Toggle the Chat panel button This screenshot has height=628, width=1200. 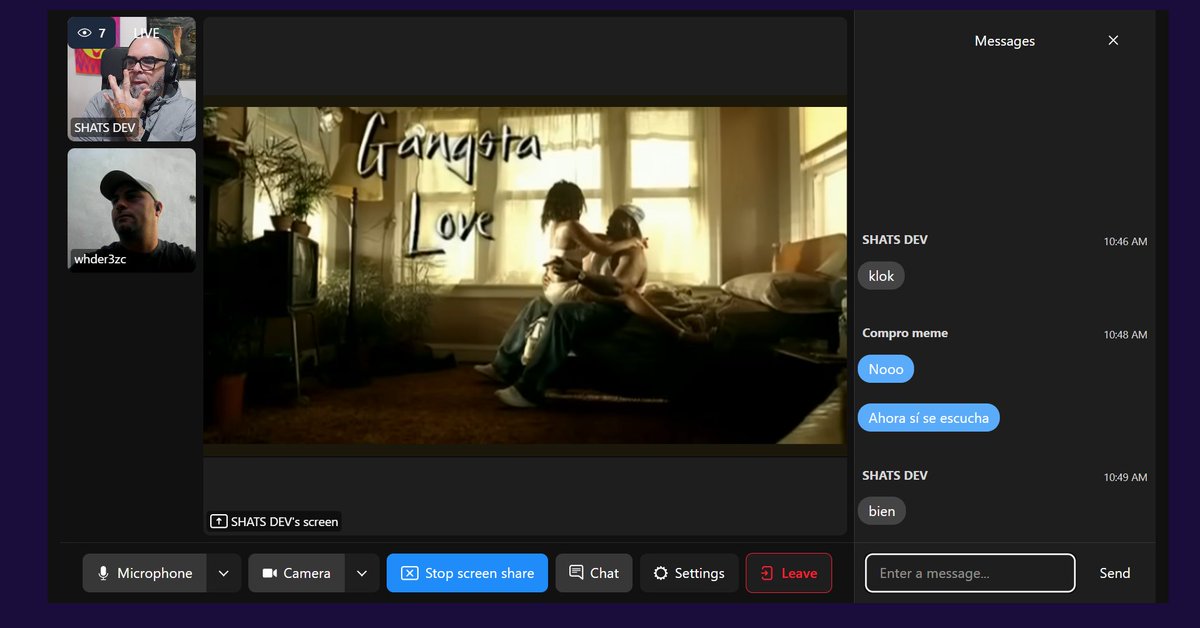click(594, 573)
